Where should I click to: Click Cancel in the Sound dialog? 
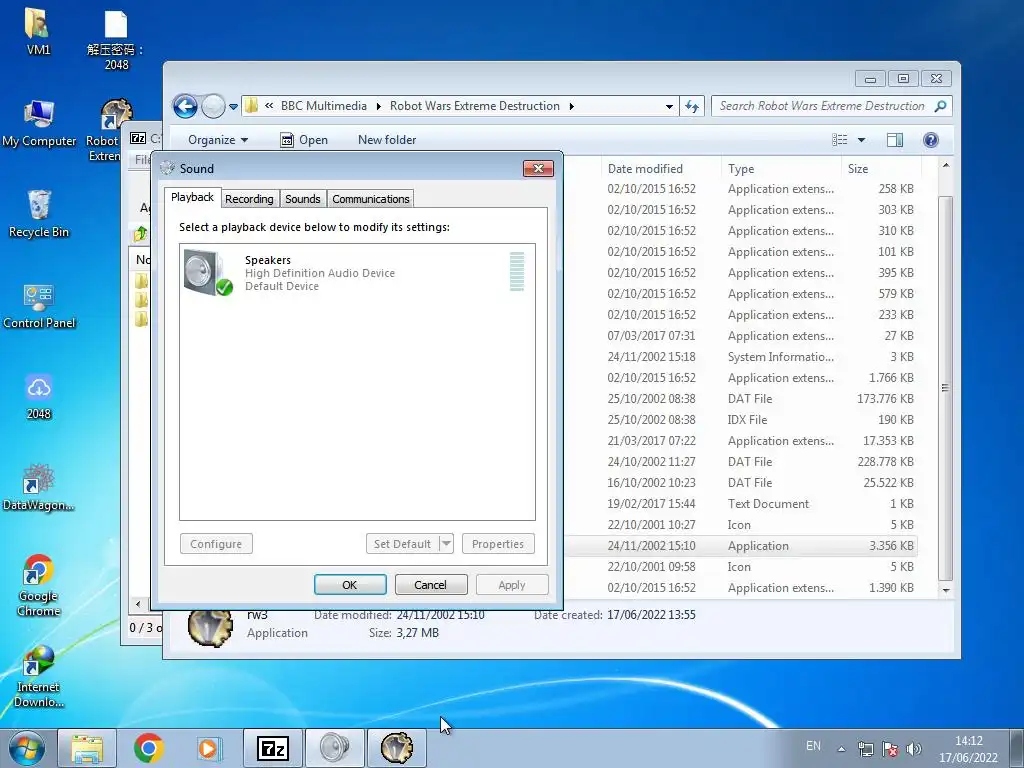pos(431,584)
